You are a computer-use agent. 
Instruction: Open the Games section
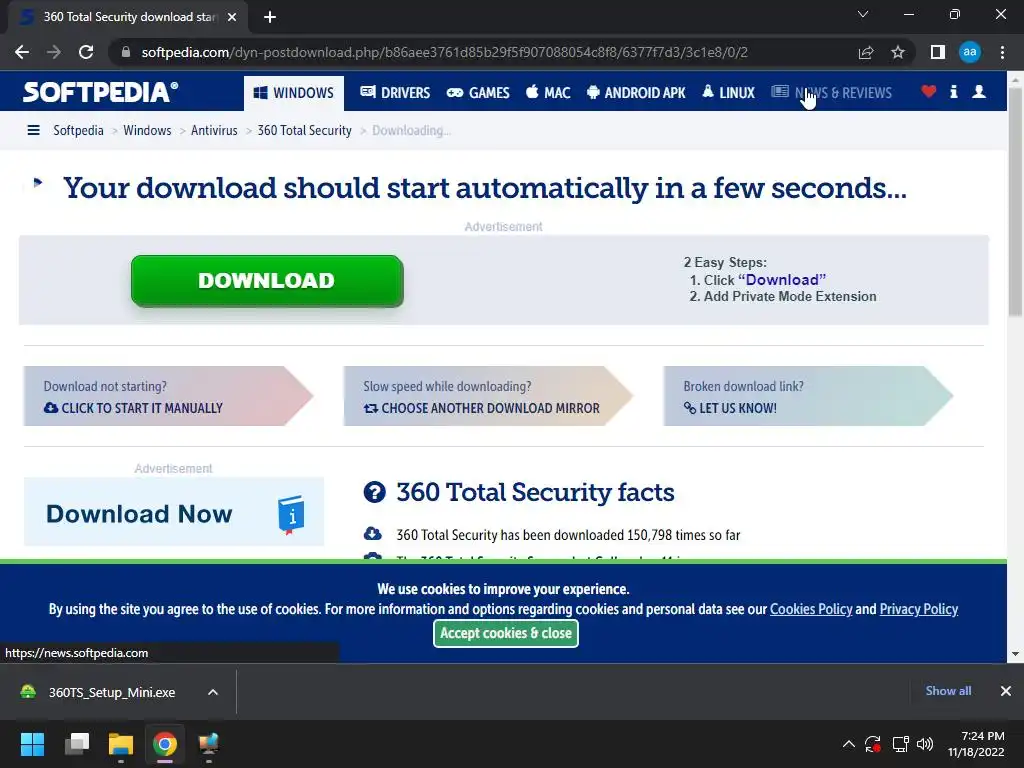coord(478,93)
